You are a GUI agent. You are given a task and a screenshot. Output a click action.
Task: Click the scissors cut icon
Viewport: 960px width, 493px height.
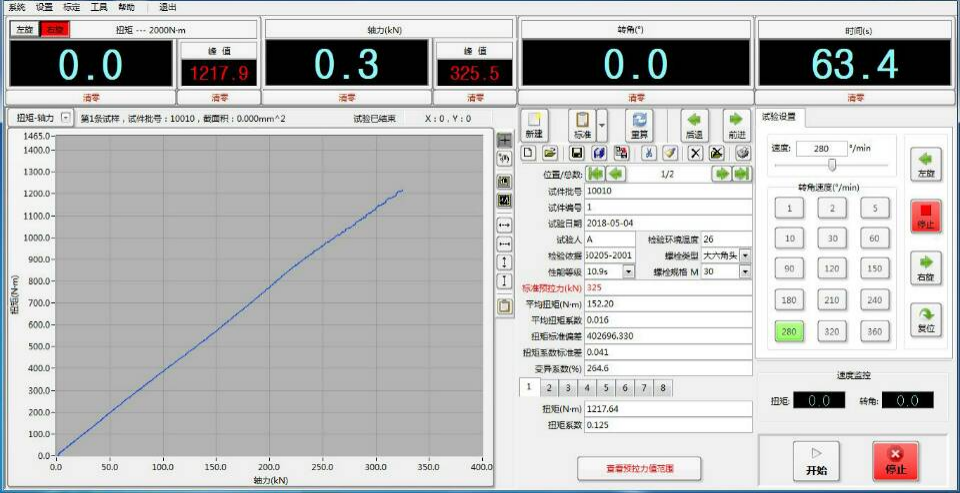648,153
